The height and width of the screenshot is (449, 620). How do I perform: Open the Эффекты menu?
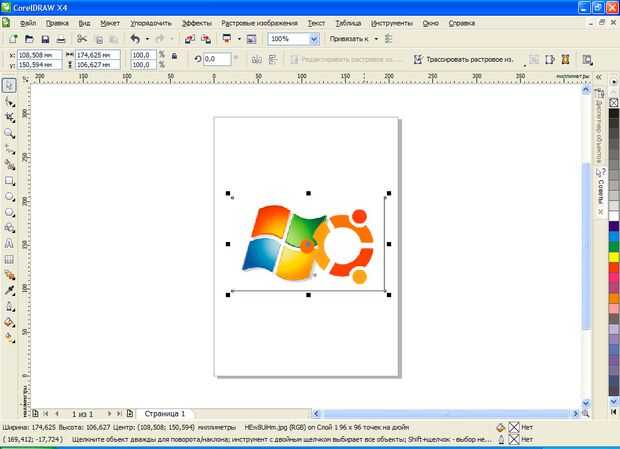(197, 23)
